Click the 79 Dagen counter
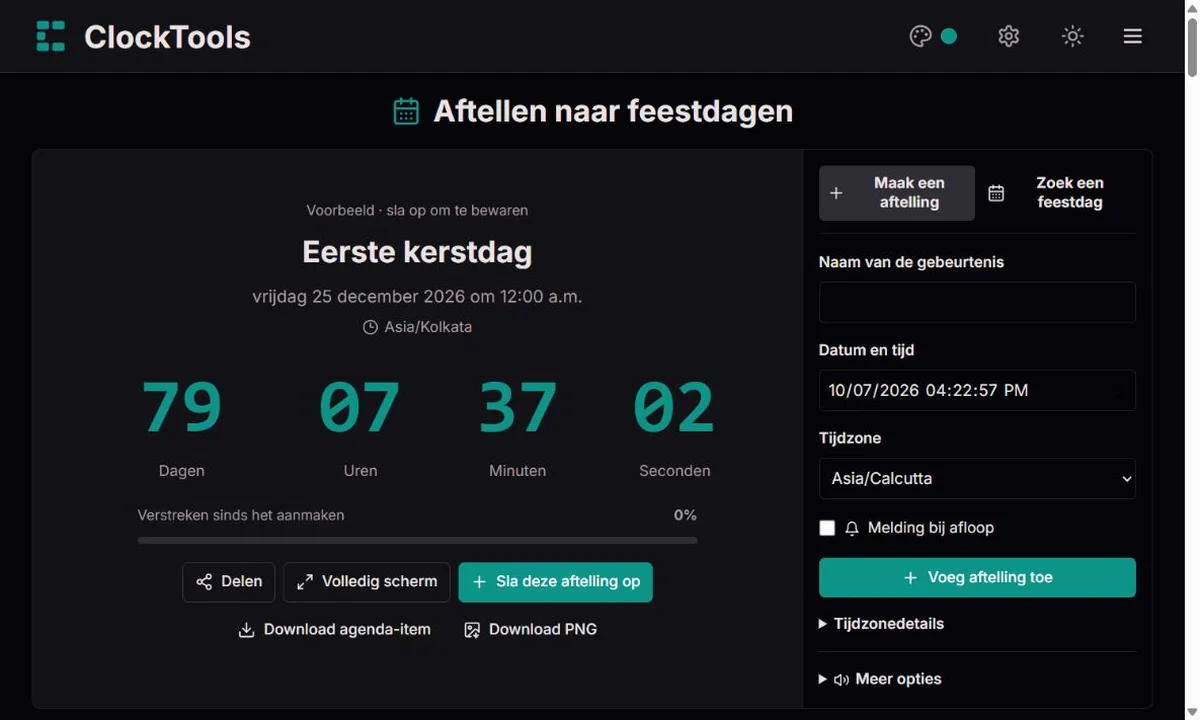The height and width of the screenshot is (720, 1200). point(181,426)
